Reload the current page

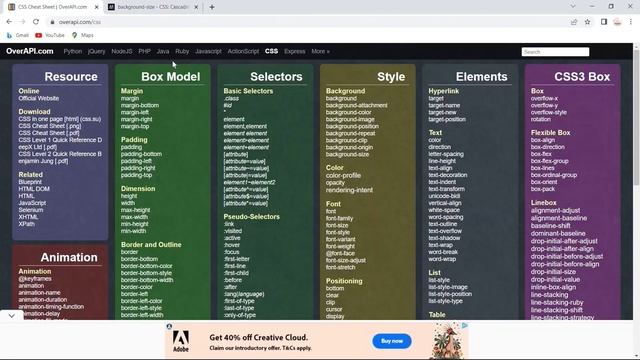(36, 22)
